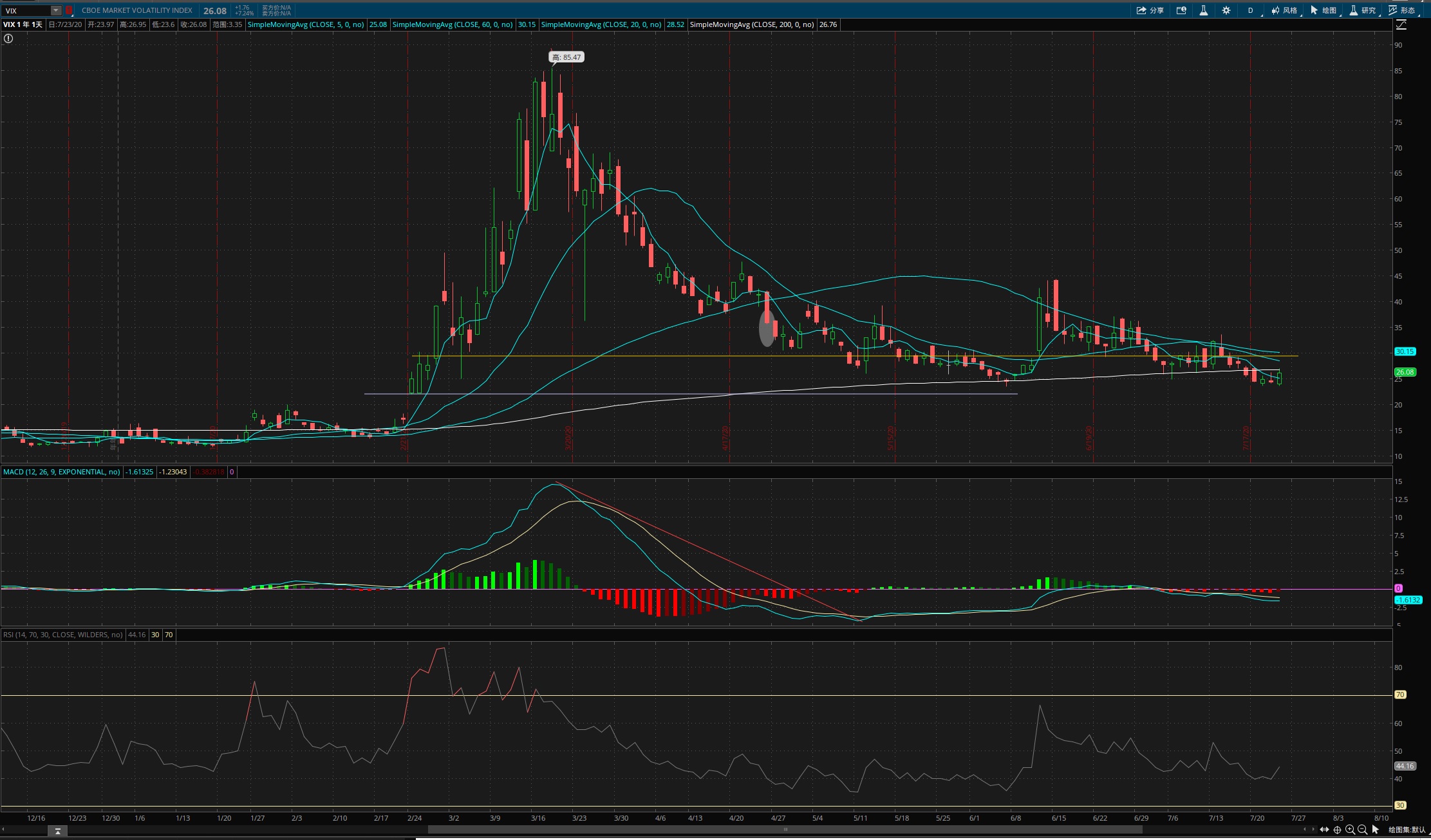
Task: Click the VIX 1 年 1天 timeframe label
Action: tap(23, 24)
